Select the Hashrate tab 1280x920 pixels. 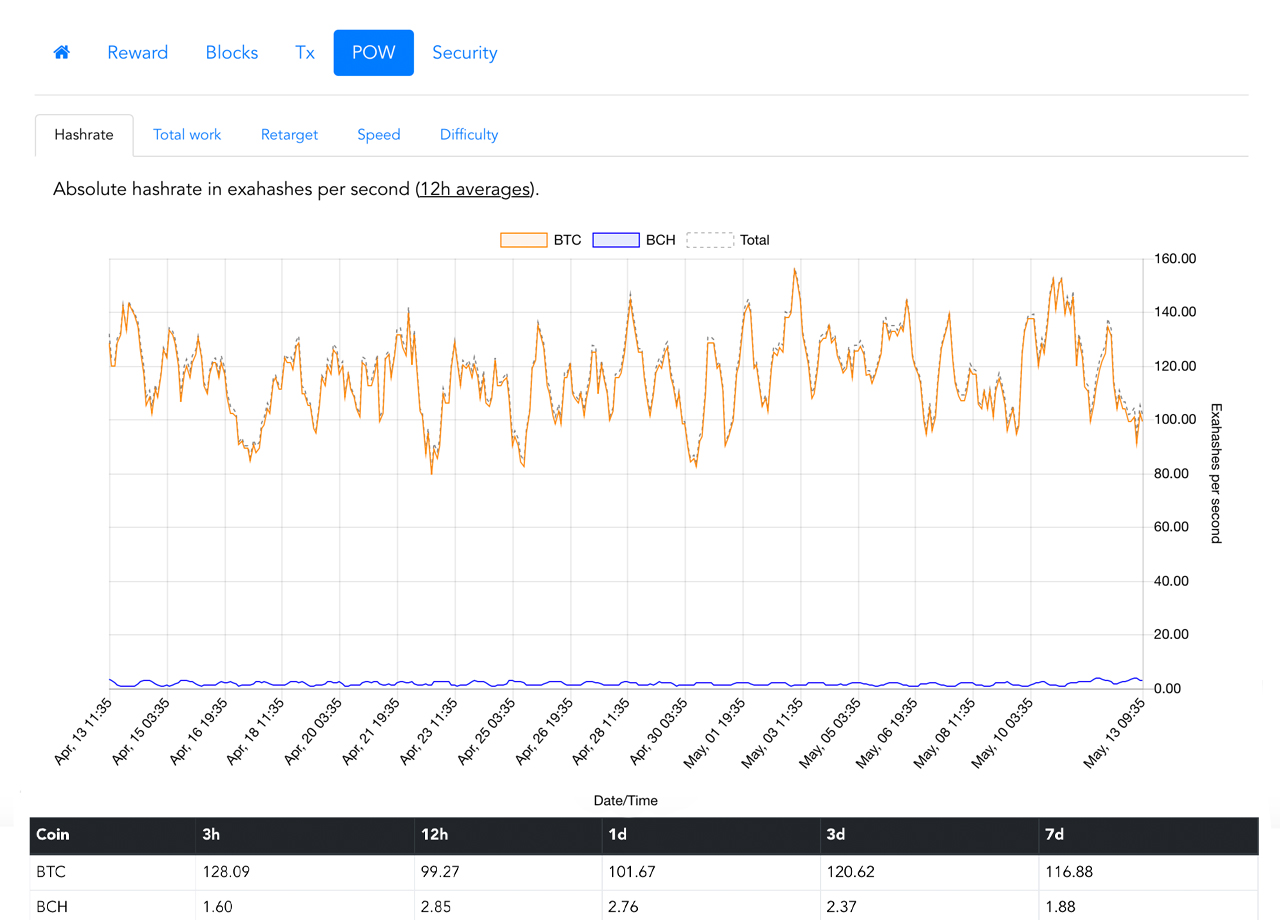(x=84, y=134)
